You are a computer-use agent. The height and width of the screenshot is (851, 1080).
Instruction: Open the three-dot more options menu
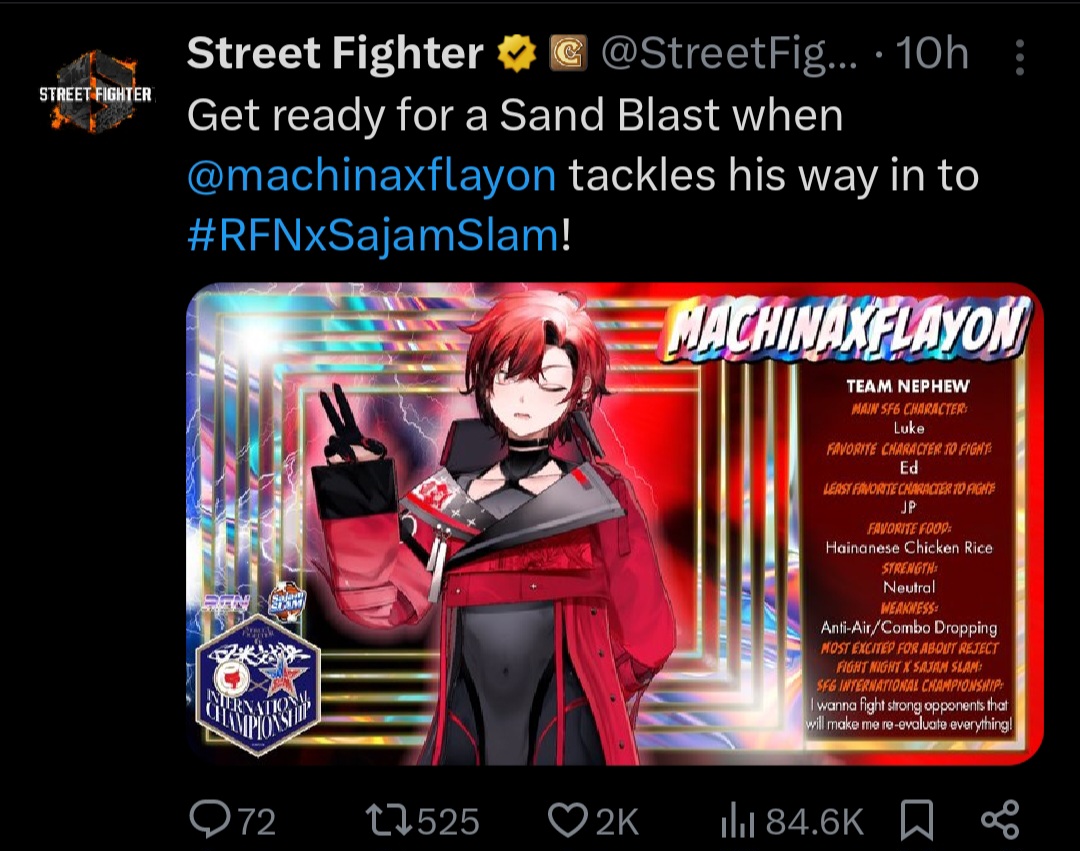click(x=1020, y=57)
